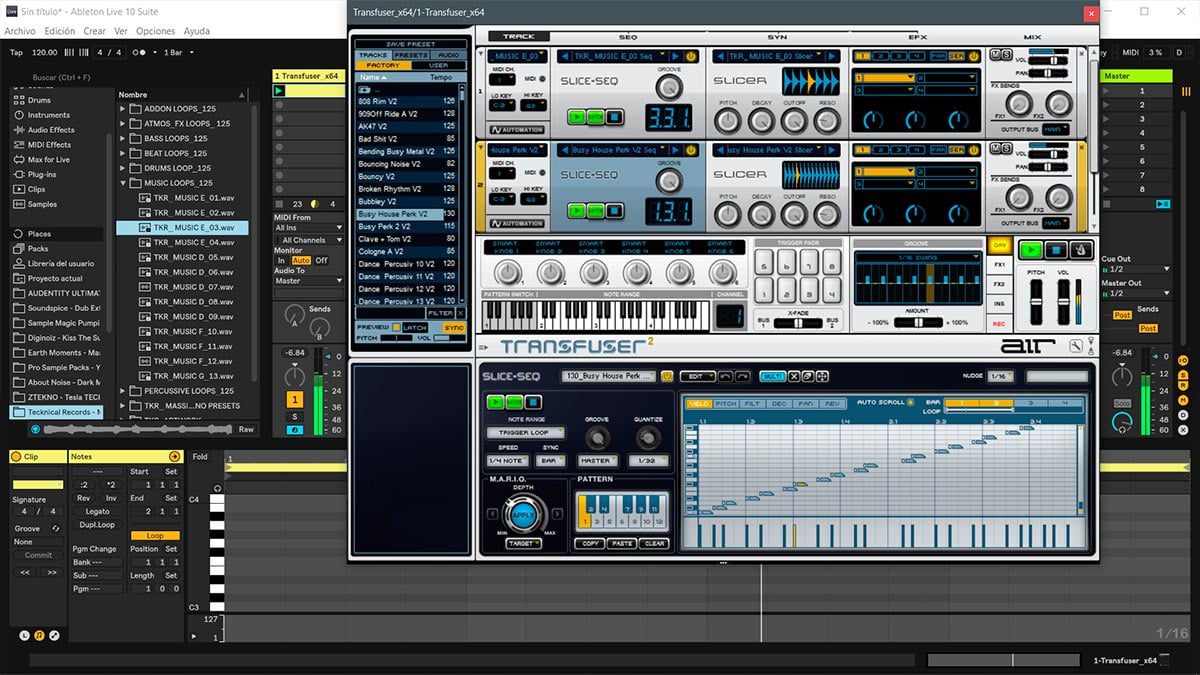
Task: Open the Trigger Loop note range dropdown
Action: point(524,433)
